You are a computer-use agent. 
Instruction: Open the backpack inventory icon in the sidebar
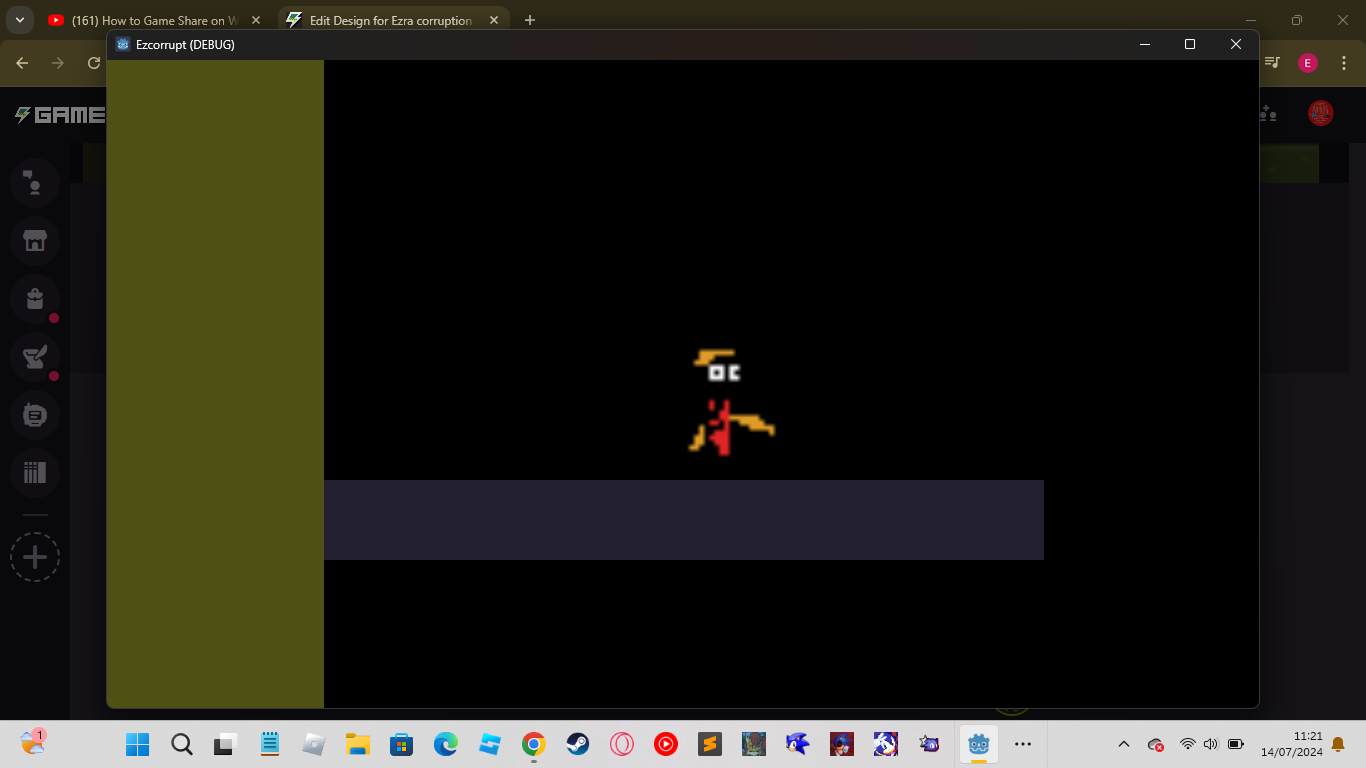(35, 299)
